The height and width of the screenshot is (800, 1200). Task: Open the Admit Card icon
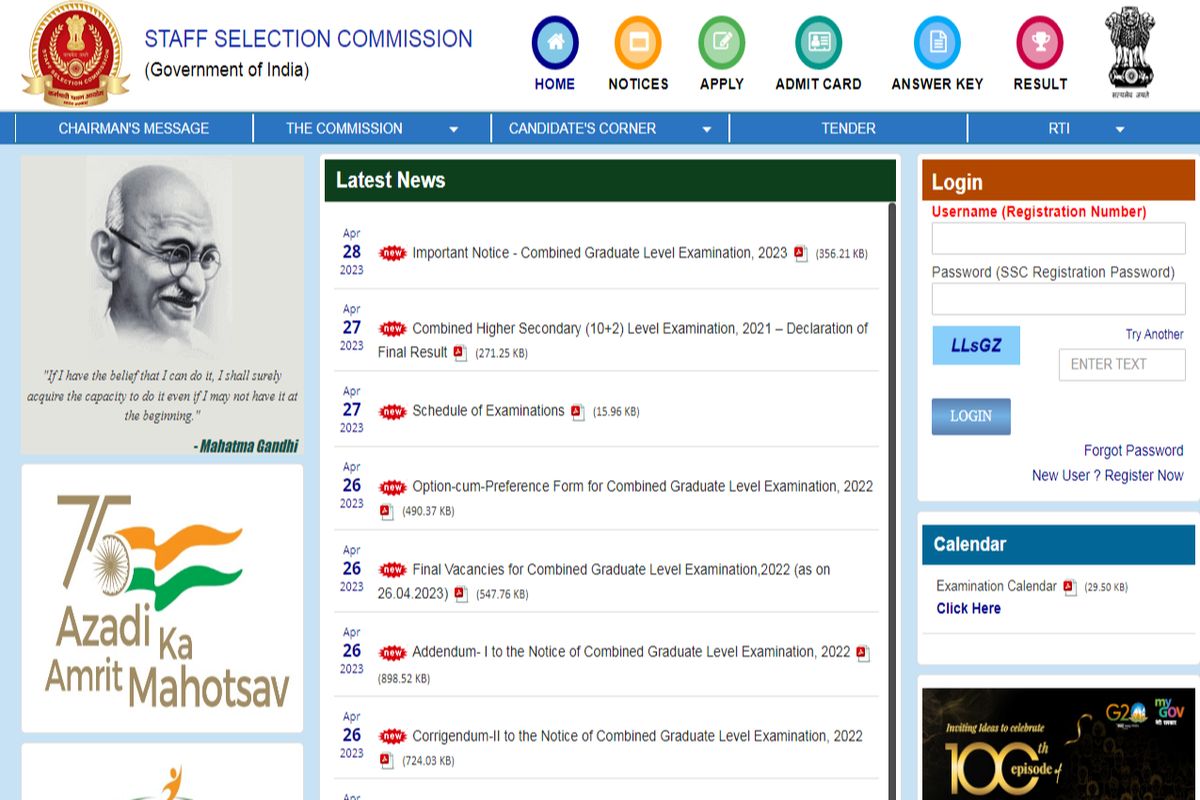click(818, 43)
